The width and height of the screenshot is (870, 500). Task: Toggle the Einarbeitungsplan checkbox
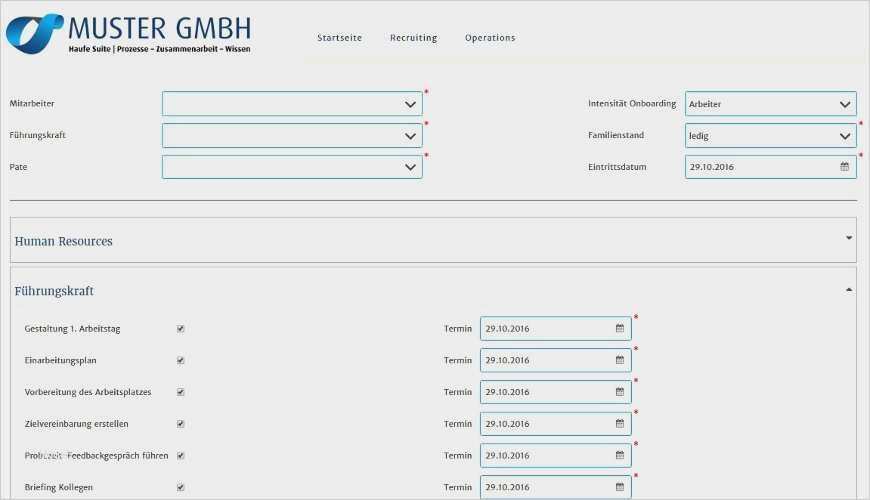pos(180,360)
